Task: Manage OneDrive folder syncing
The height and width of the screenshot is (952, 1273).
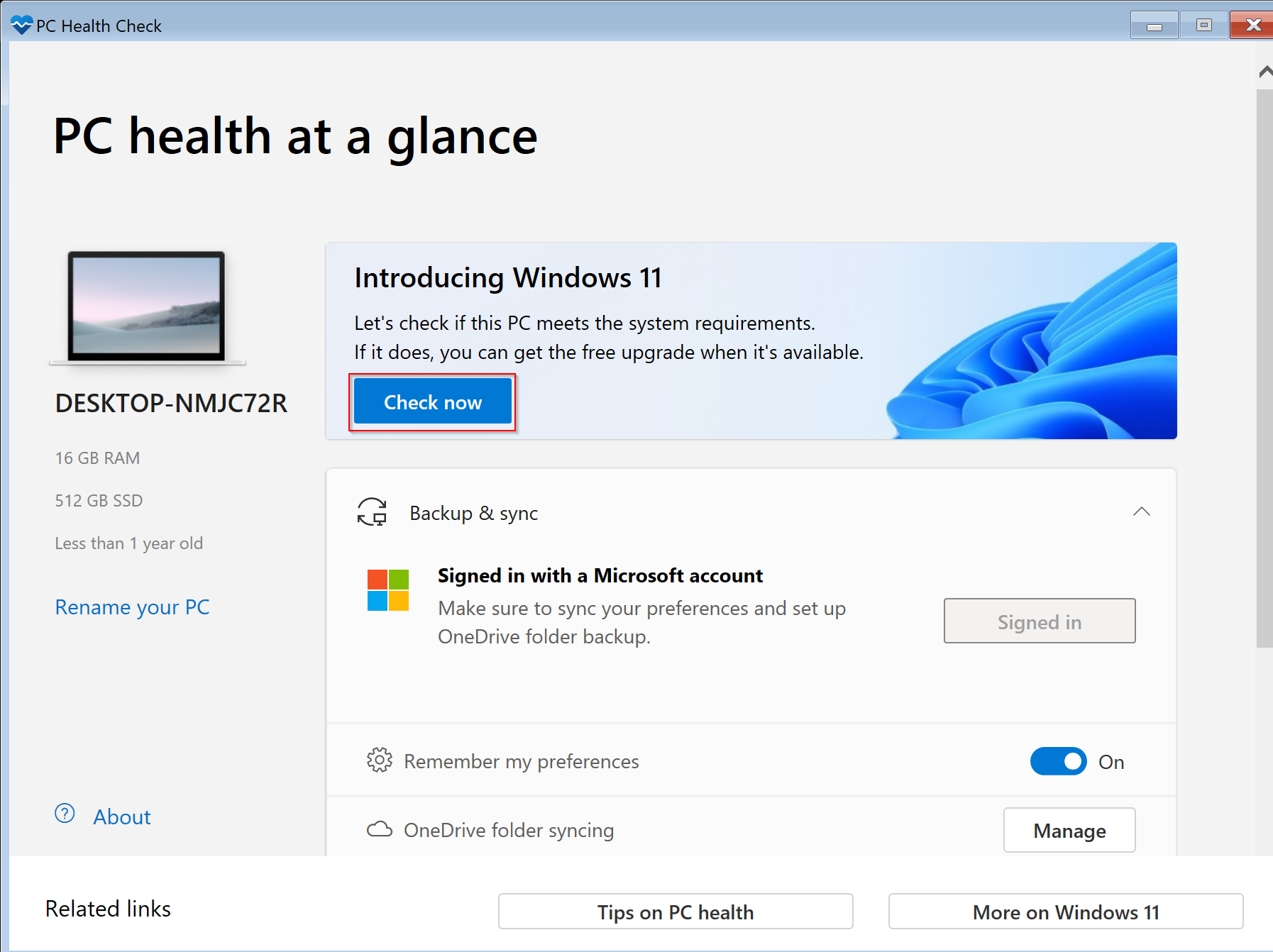Action: point(1069,830)
